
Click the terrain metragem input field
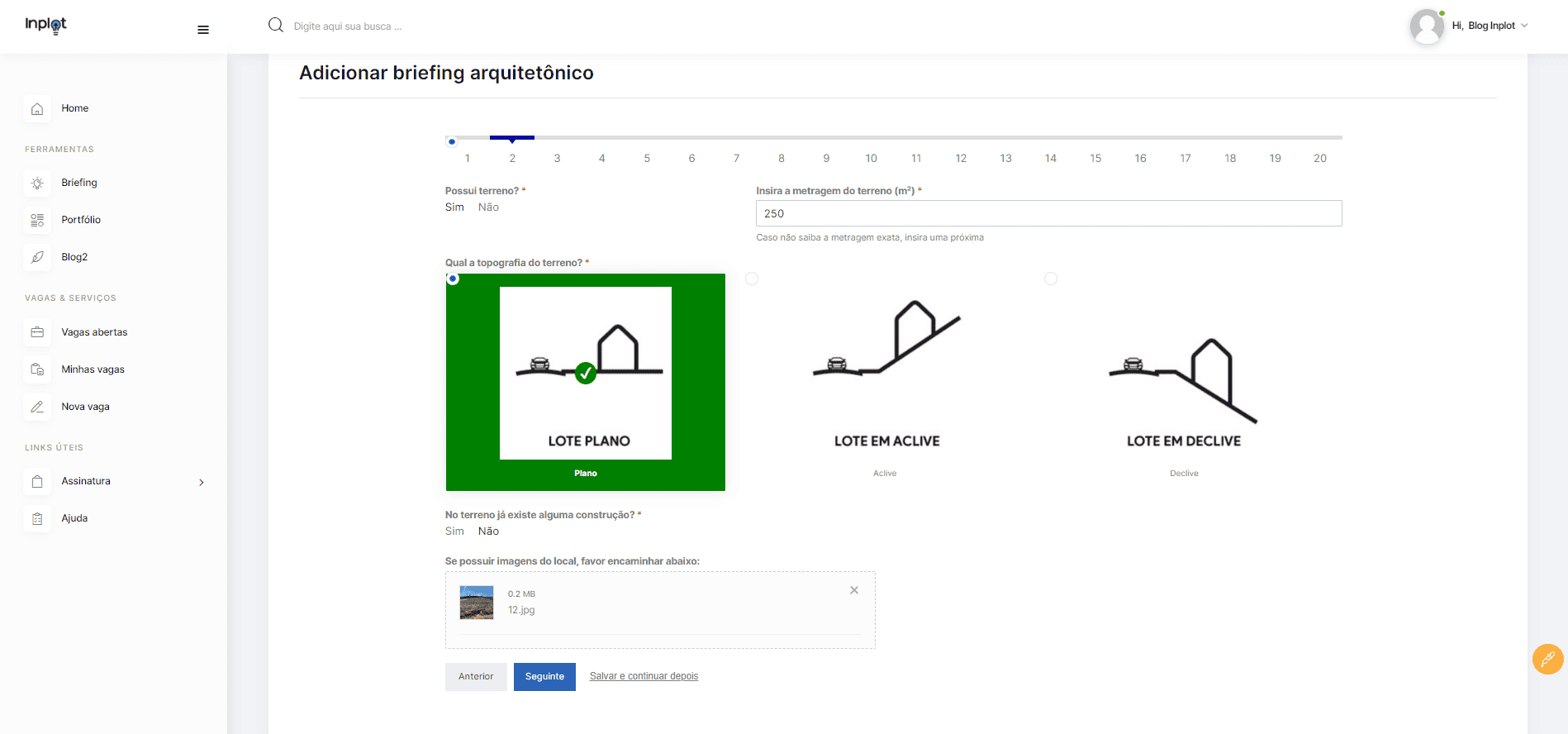[x=1048, y=213]
